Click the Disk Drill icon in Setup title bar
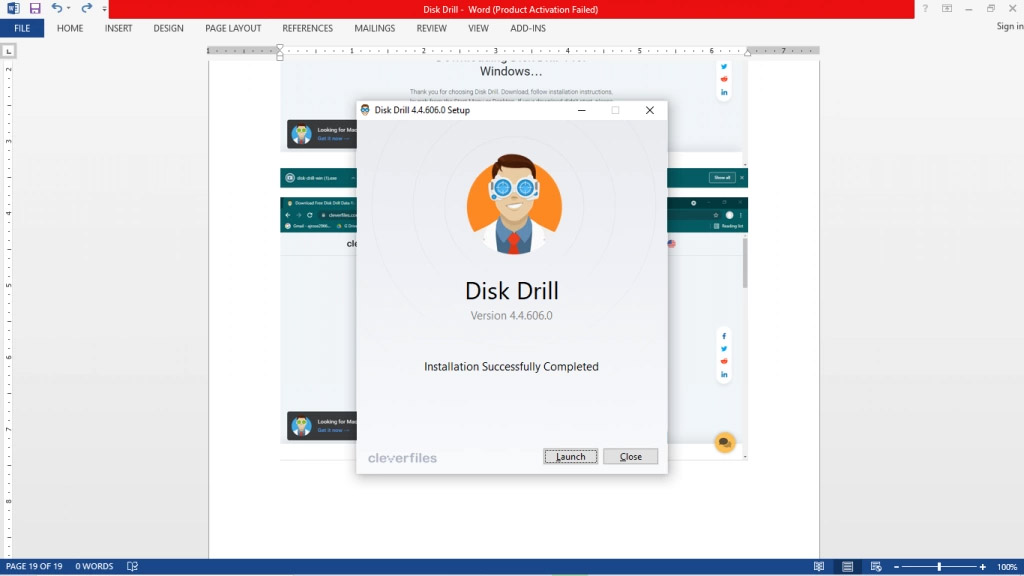 [x=365, y=110]
